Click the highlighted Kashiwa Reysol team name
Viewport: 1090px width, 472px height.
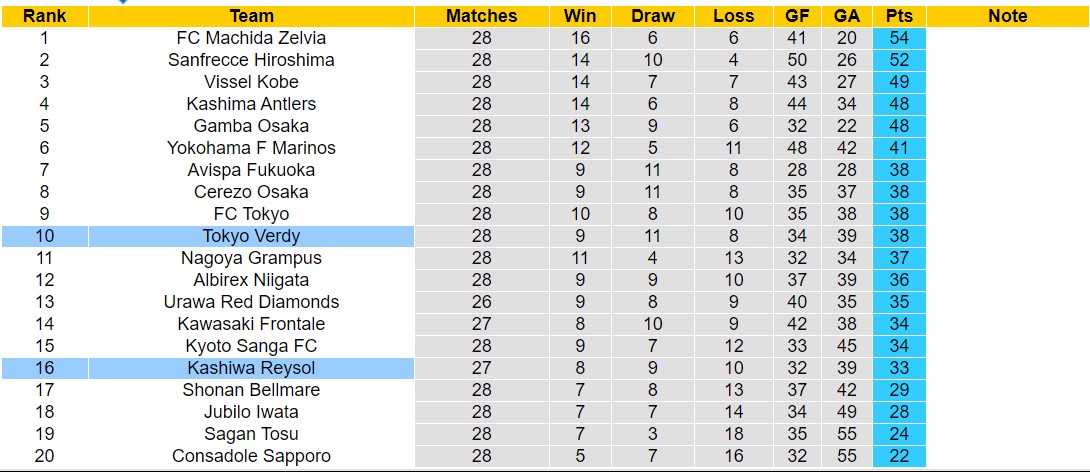251,368
